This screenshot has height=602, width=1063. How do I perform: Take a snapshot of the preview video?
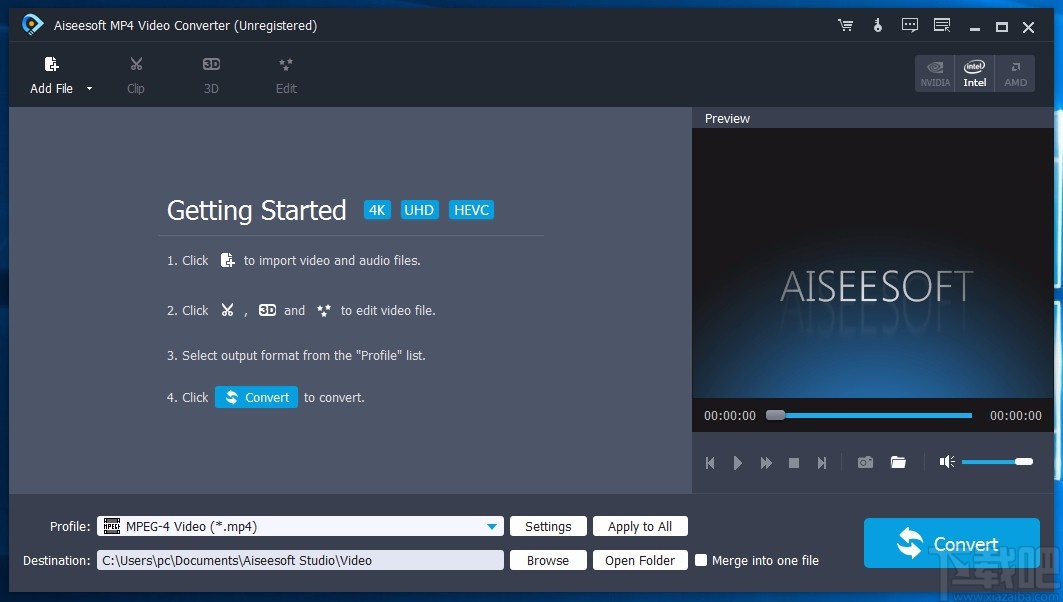pyautogui.click(x=865, y=462)
